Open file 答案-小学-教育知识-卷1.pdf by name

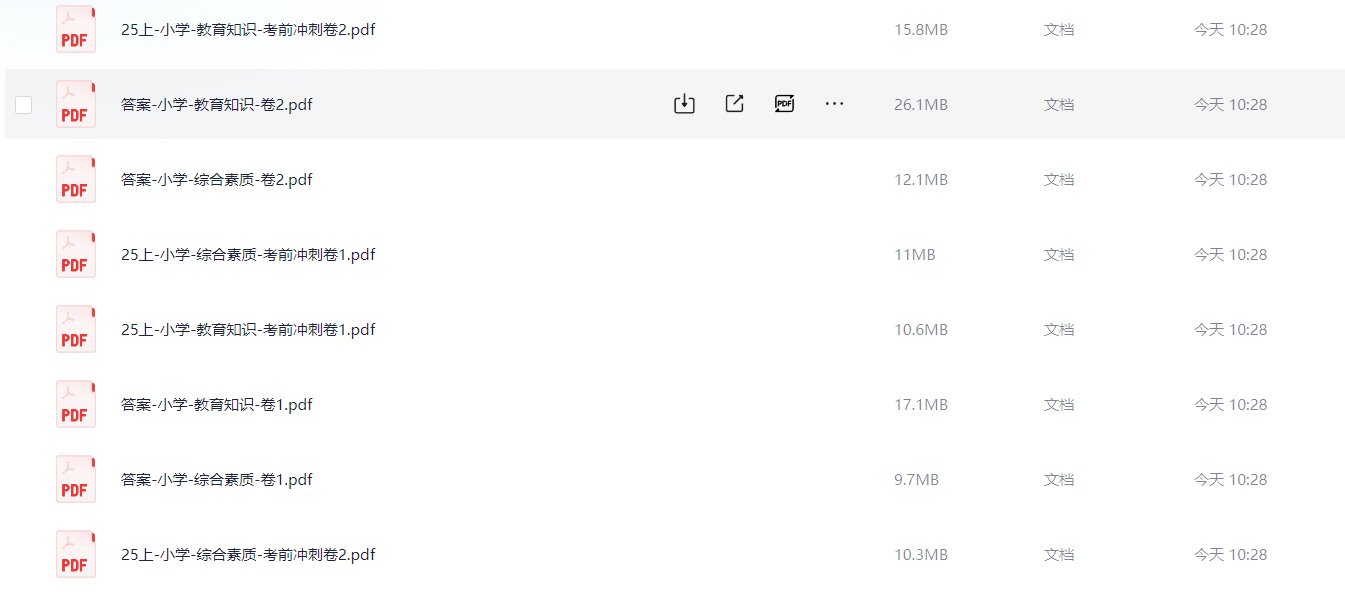tap(217, 405)
